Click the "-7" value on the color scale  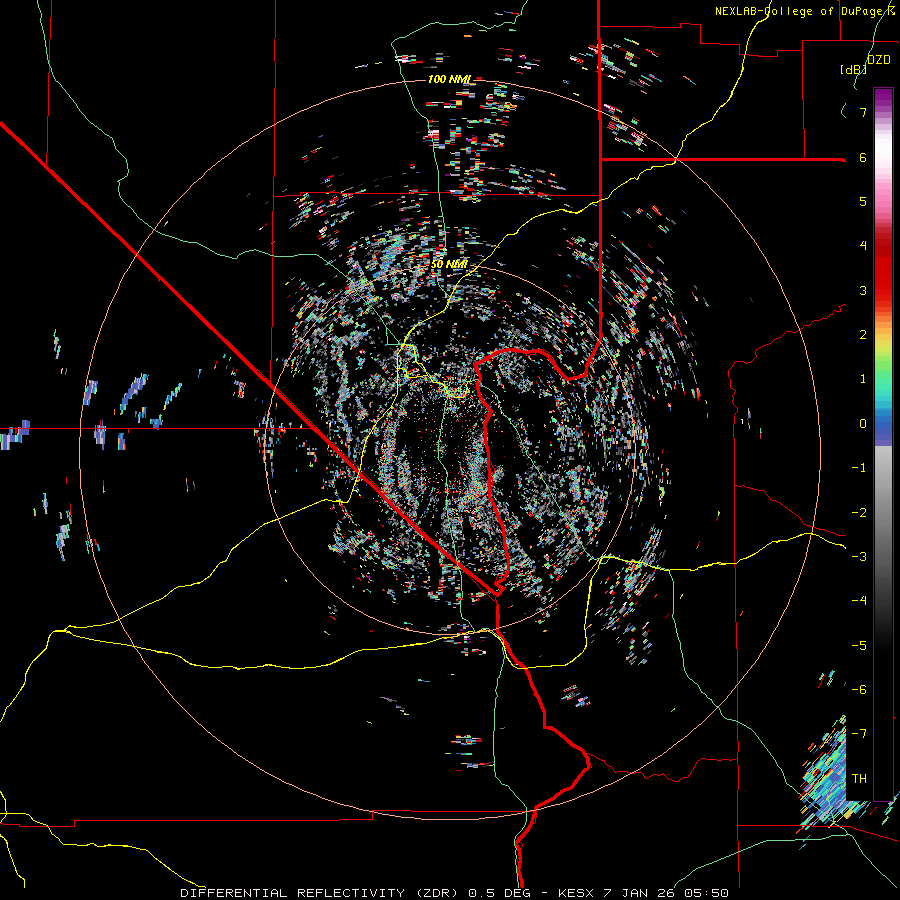[x=859, y=734]
